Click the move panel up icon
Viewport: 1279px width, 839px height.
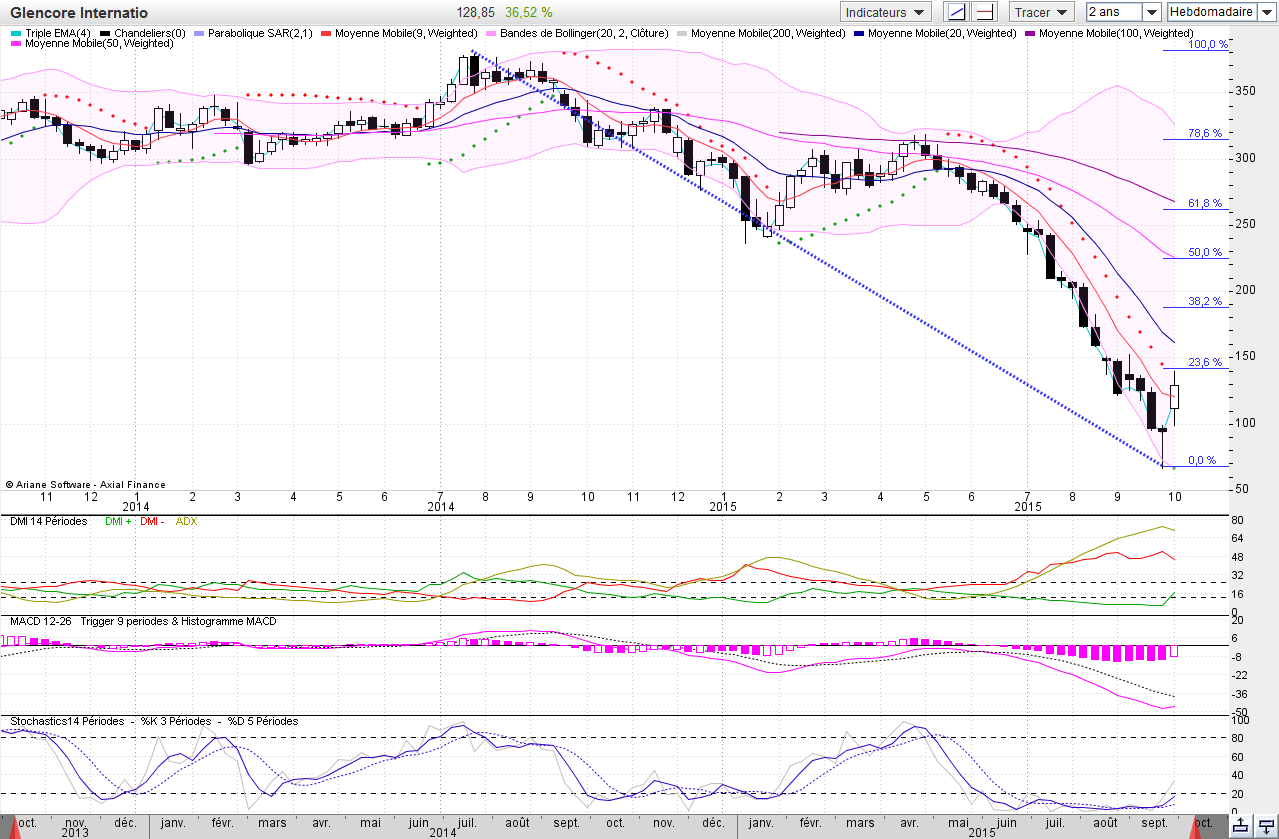tap(1240, 825)
